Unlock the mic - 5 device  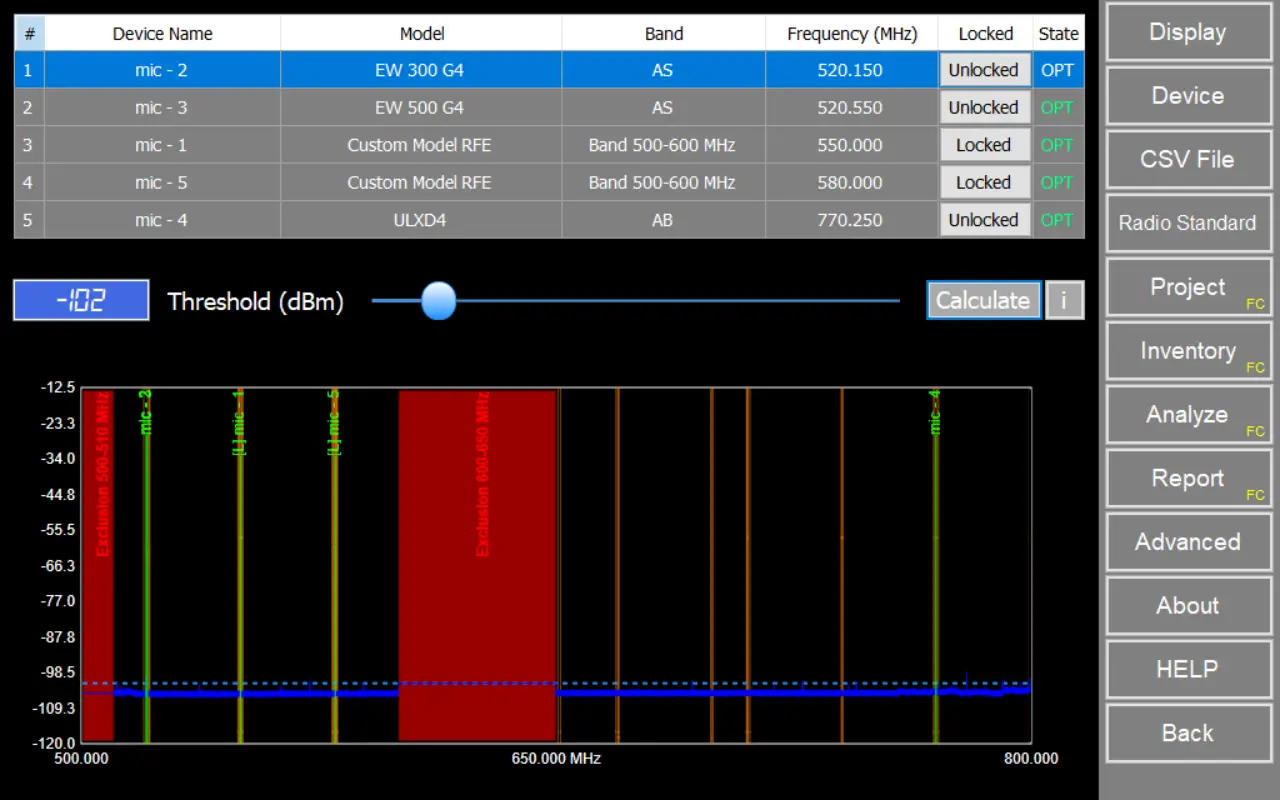[x=984, y=183]
